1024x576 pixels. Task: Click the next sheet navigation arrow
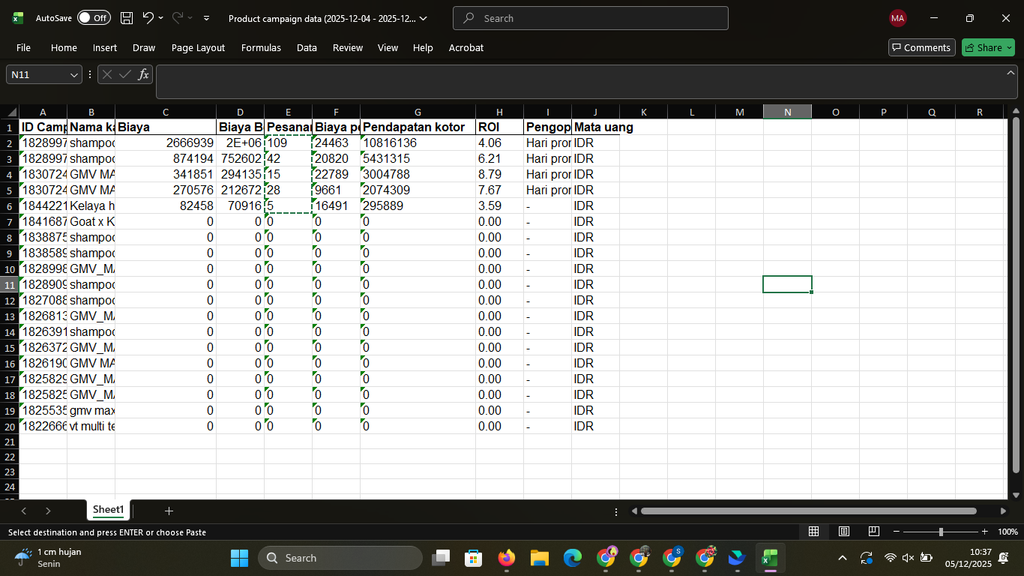click(x=48, y=511)
